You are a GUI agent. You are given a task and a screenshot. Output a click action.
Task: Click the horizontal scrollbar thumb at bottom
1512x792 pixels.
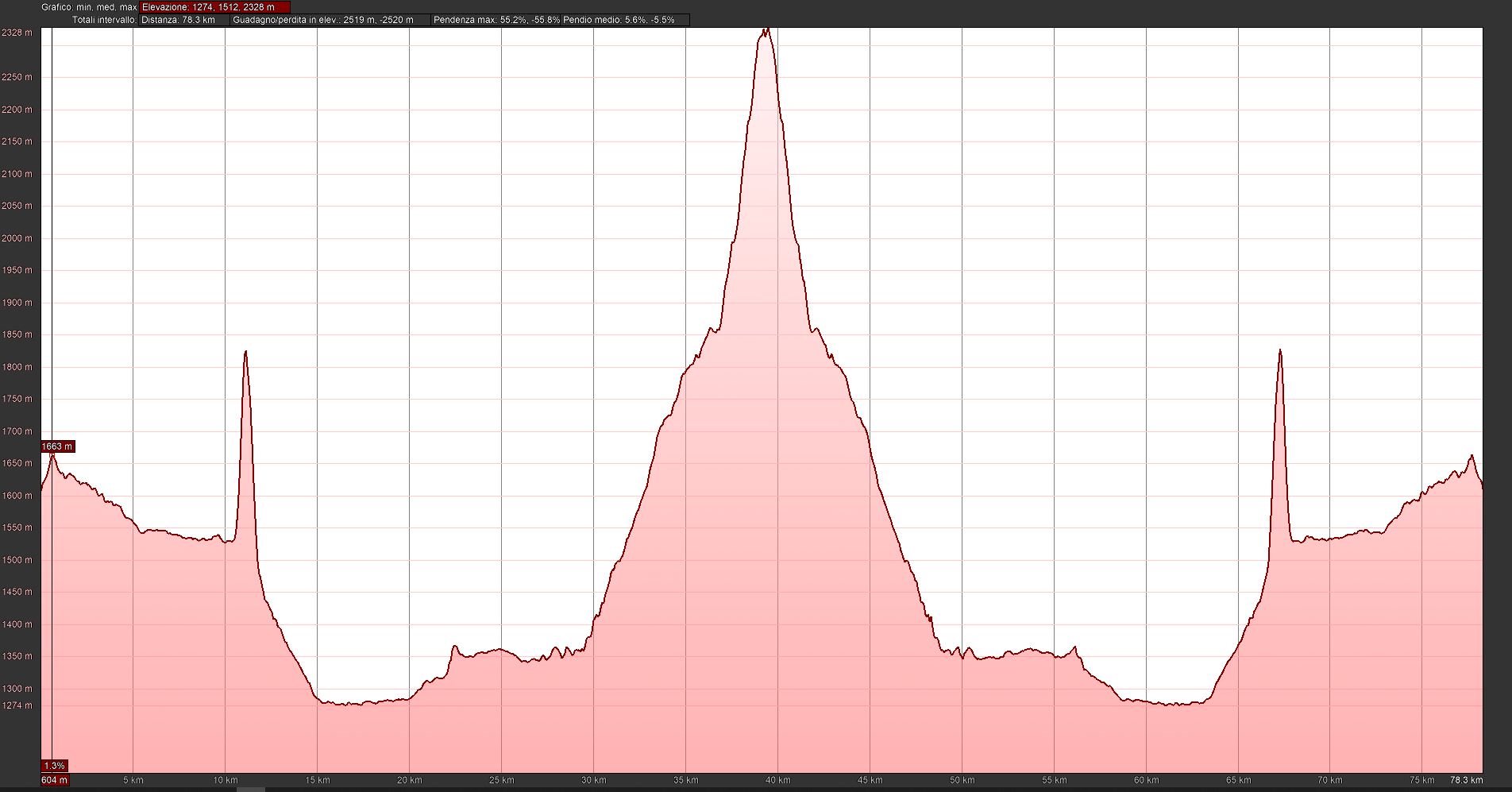click(x=251, y=790)
